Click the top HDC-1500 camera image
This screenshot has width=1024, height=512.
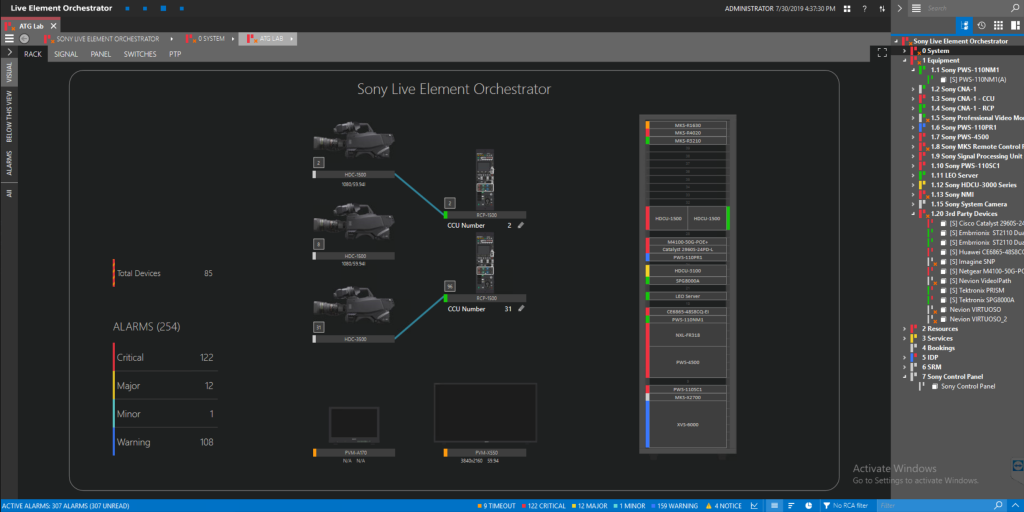[353, 140]
